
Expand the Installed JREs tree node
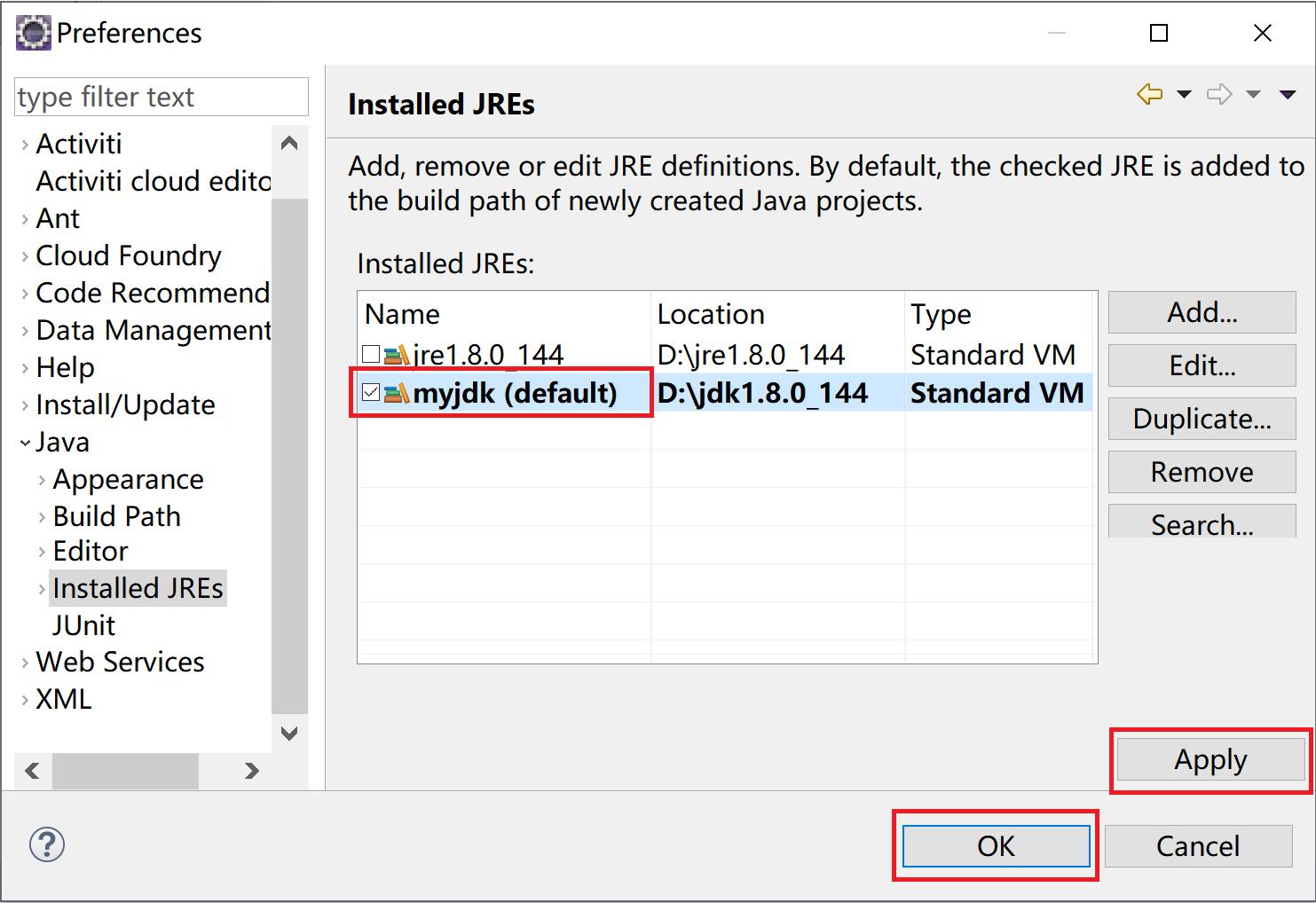pos(42,589)
